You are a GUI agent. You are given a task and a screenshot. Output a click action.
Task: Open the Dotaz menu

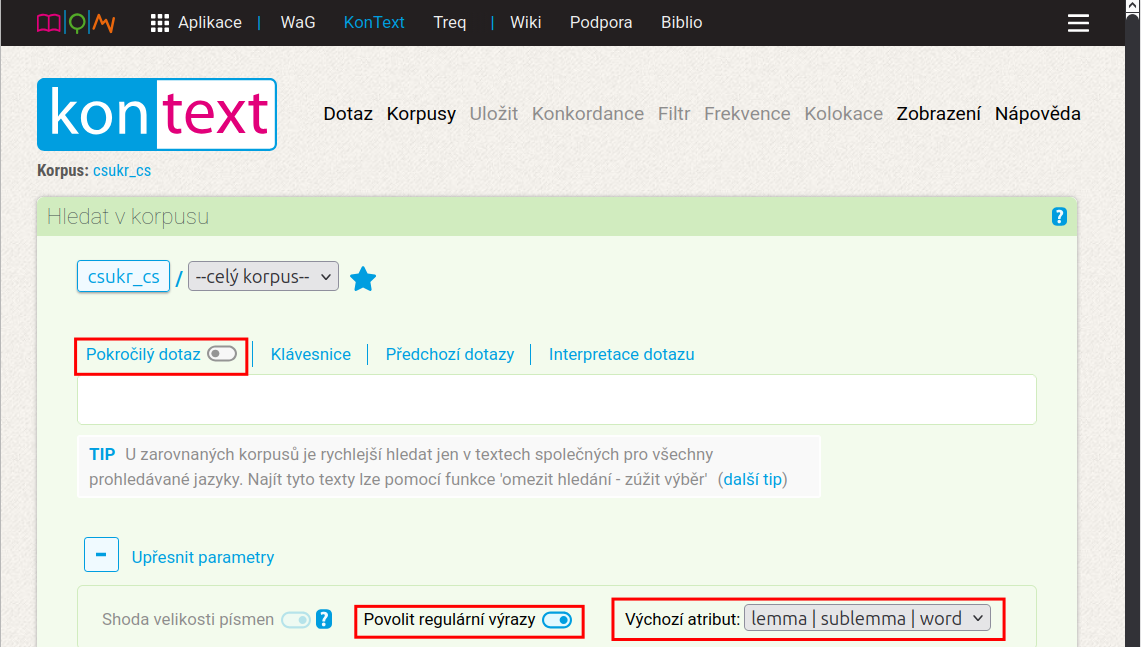[348, 114]
